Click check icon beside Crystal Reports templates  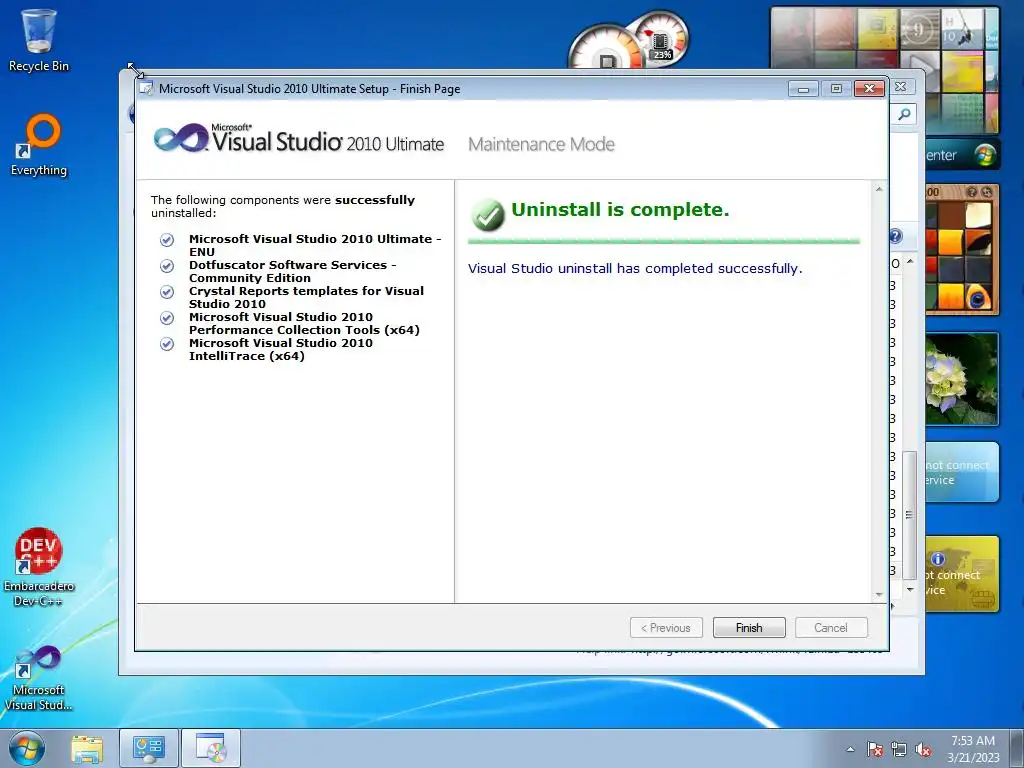pyautogui.click(x=167, y=292)
